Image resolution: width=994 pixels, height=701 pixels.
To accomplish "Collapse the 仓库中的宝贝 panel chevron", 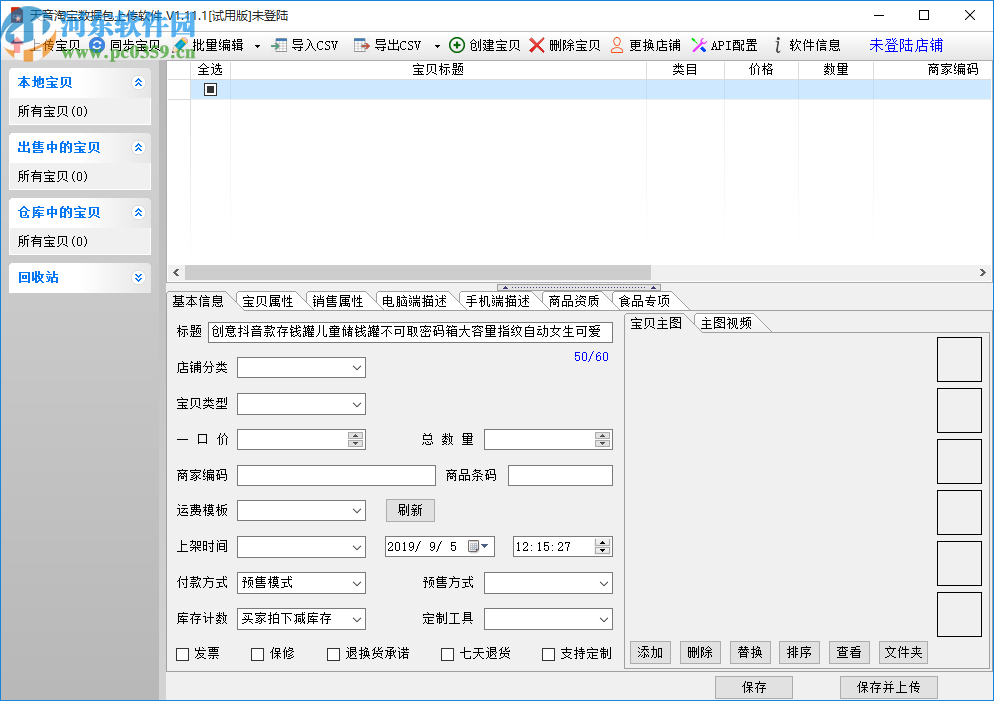I will (138, 212).
